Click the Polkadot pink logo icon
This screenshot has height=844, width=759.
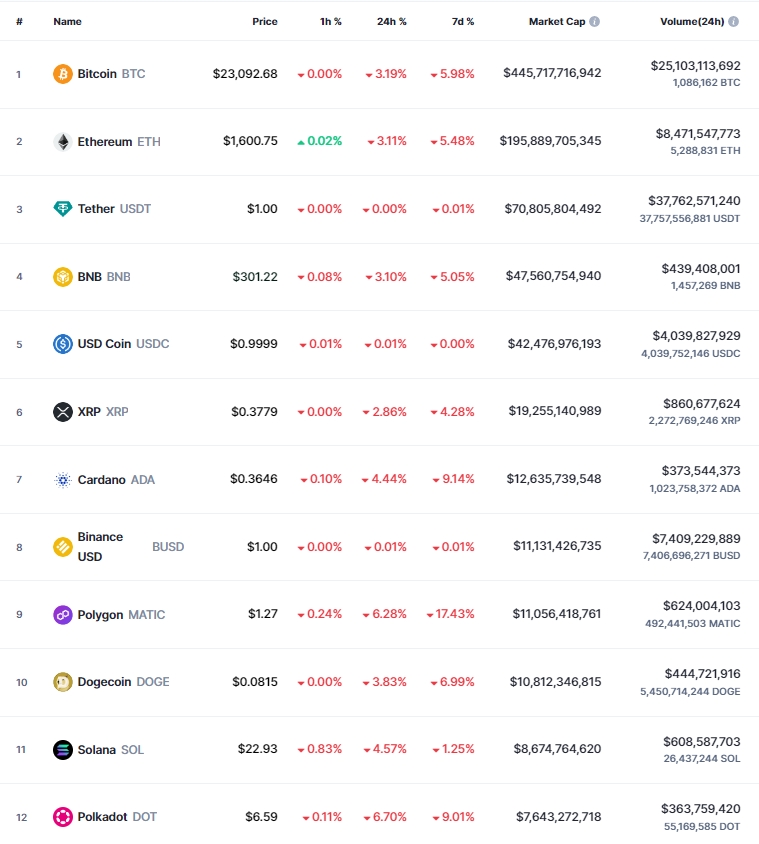(x=62, y=817)
